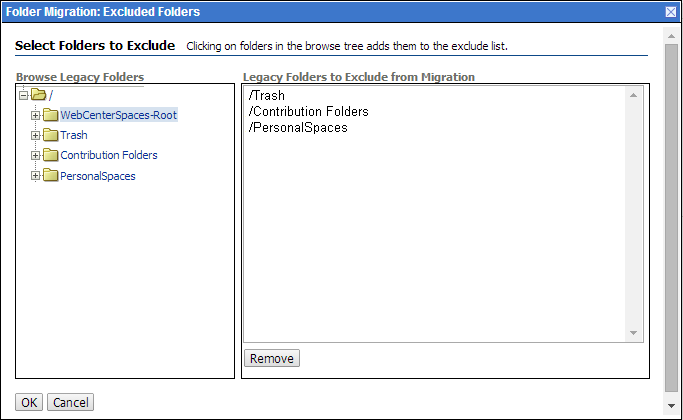Image resolution: width=683 pixels, height=420 pixels.
Task: Select /Trash in the exclude list
Action: click(267, 95)
